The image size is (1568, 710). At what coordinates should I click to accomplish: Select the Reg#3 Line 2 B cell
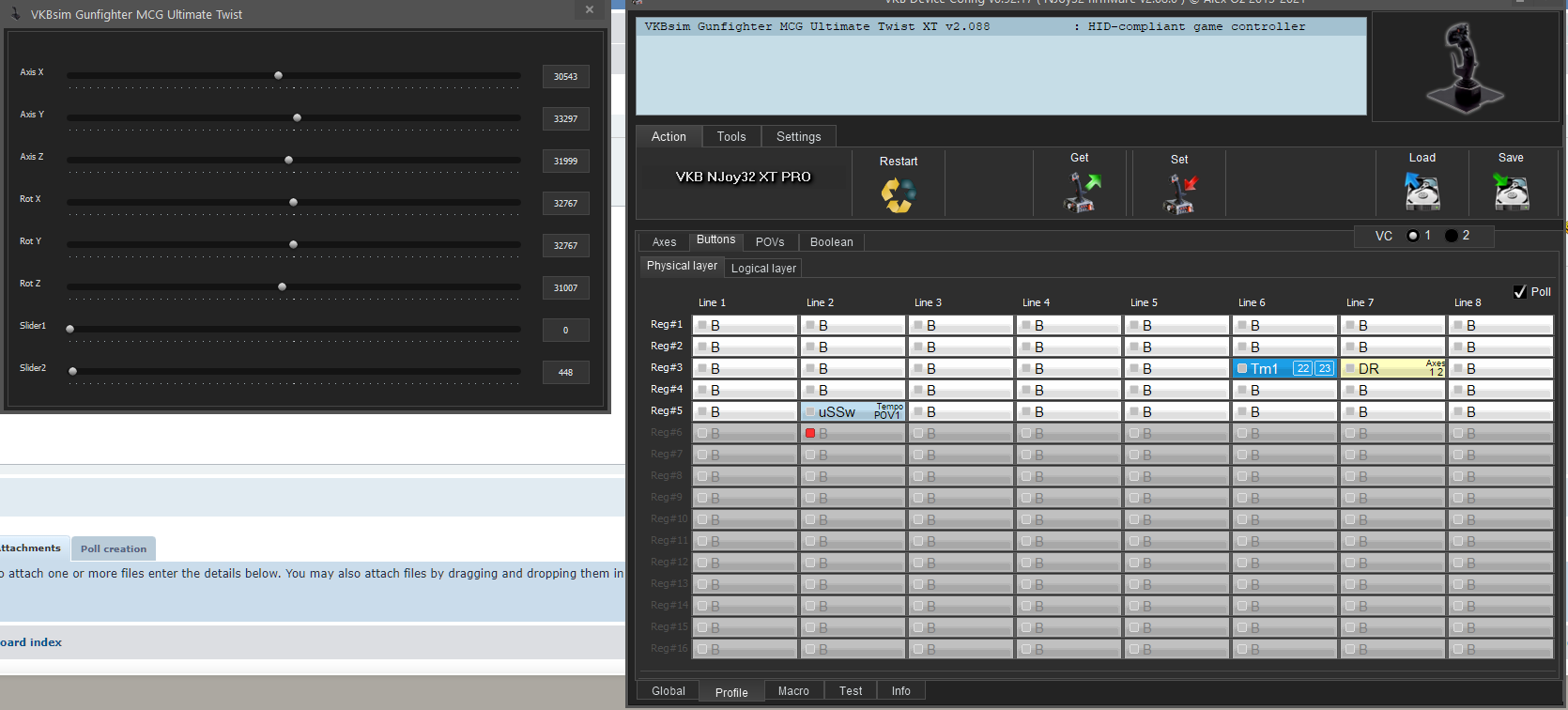[853, 368]
